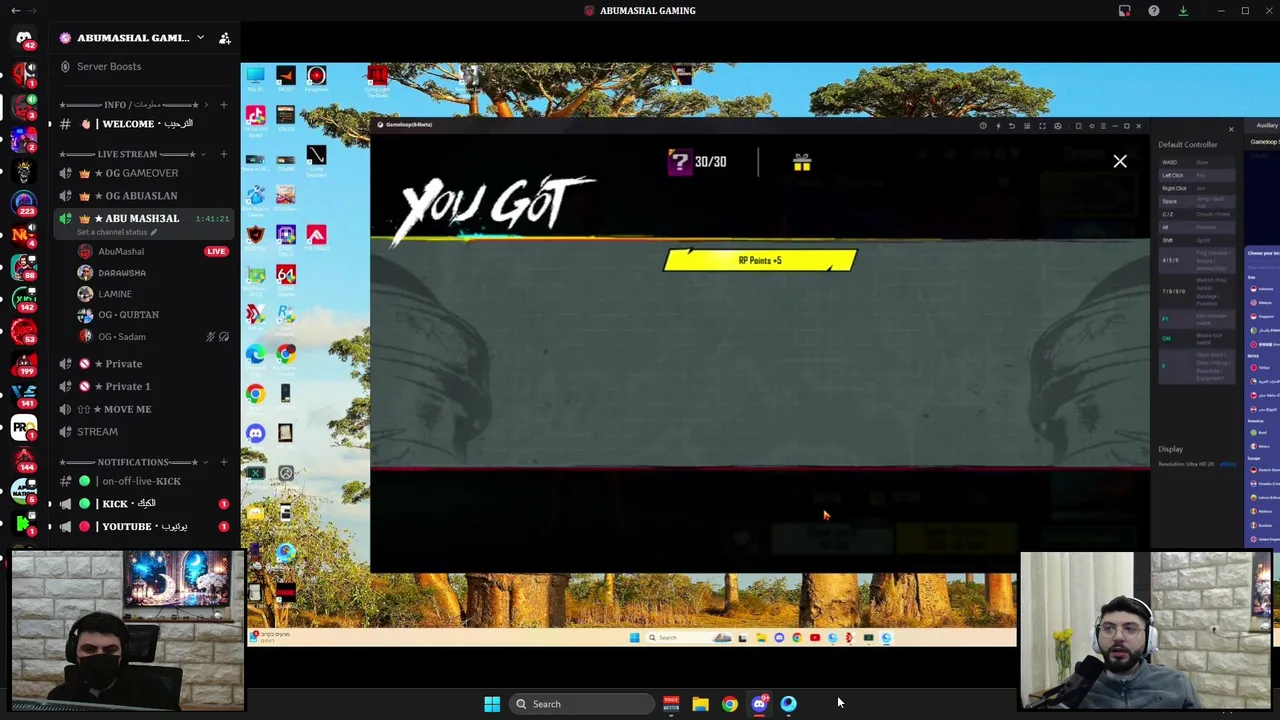Add channel to NOTIFICATIONS category plus
1280x720 pixels.
223,462
